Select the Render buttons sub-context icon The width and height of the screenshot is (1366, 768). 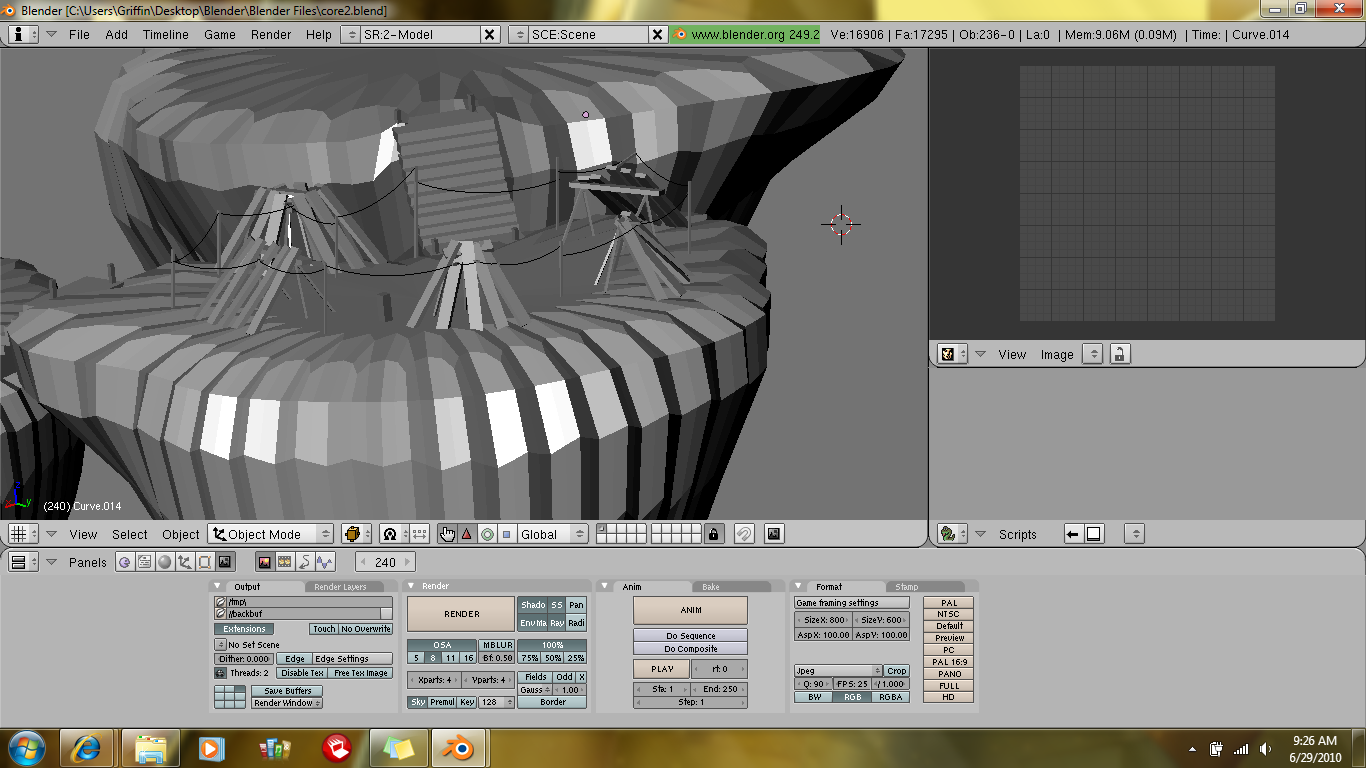point(265,562)
